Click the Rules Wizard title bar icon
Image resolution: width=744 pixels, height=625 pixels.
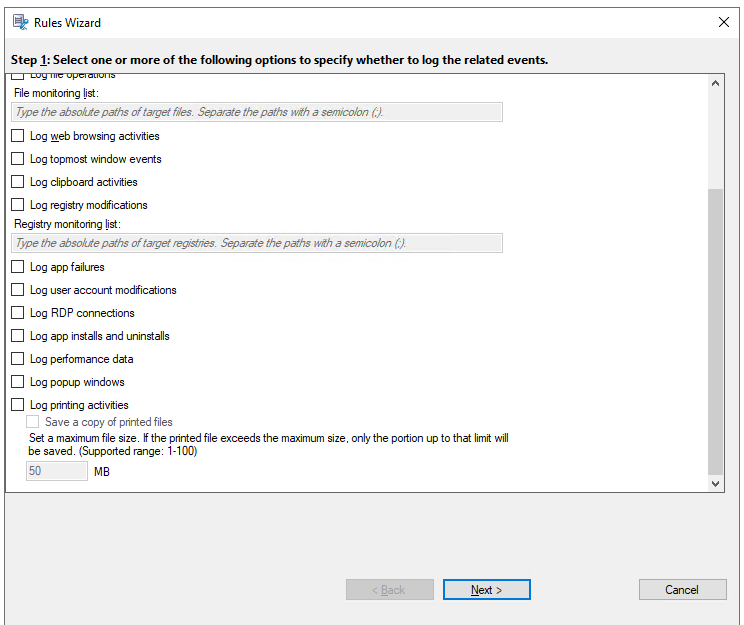click(x=20, y=22)
